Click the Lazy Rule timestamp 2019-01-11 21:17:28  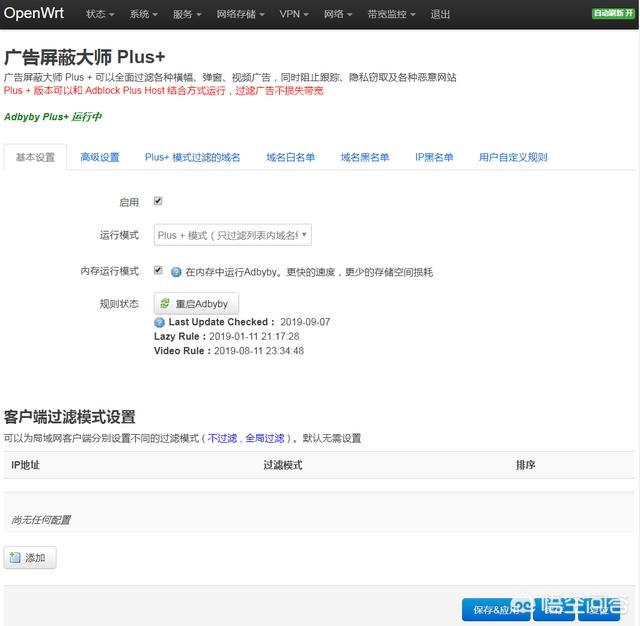(254, 336)
